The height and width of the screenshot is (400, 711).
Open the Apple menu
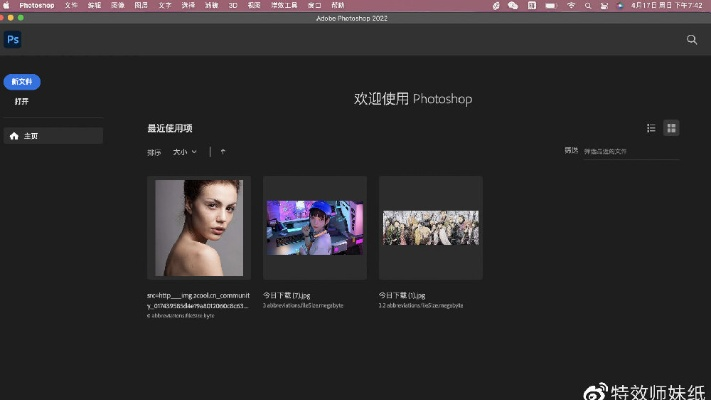[x=6, y=5]
